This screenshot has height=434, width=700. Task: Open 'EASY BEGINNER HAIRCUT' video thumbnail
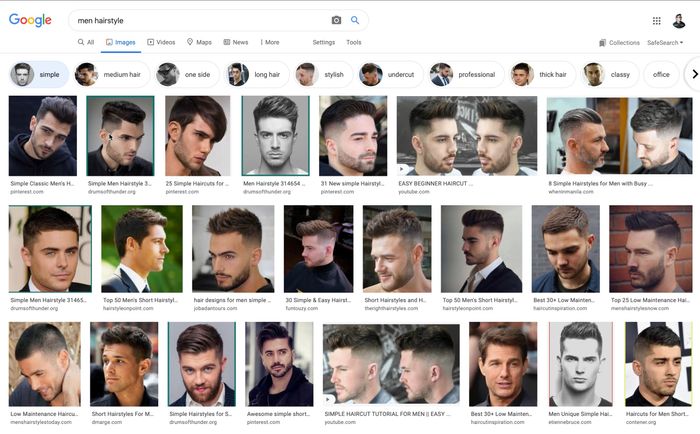467,136
